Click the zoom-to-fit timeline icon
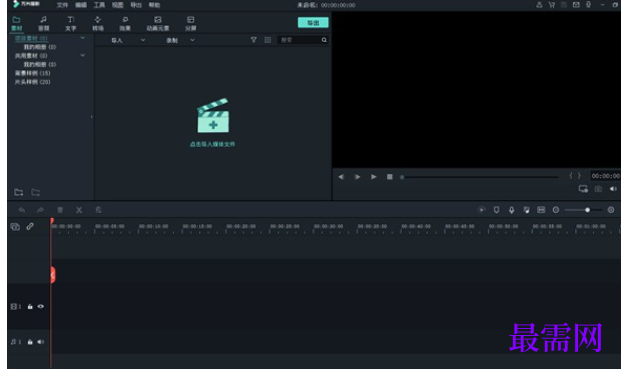This screenshot has height=369, width=621. click(541, 210)
